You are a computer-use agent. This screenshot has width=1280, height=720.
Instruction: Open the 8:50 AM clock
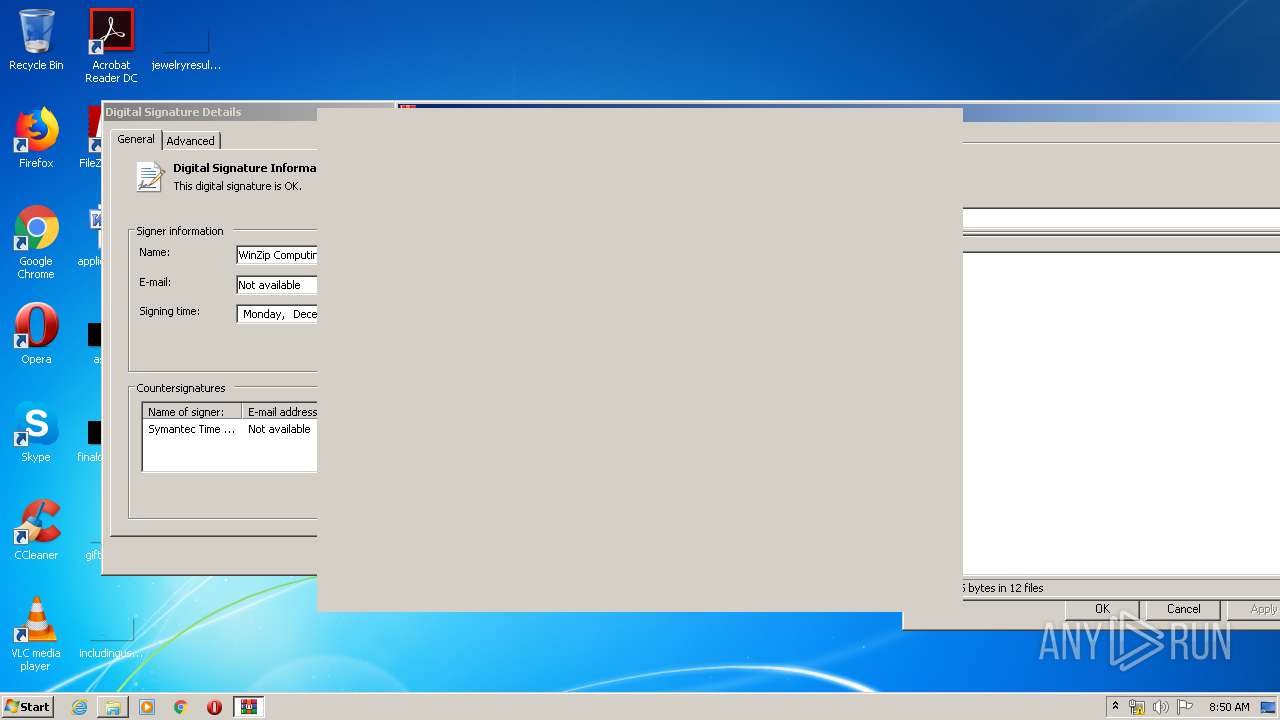pyautogui.click(x=1229, y=707)
